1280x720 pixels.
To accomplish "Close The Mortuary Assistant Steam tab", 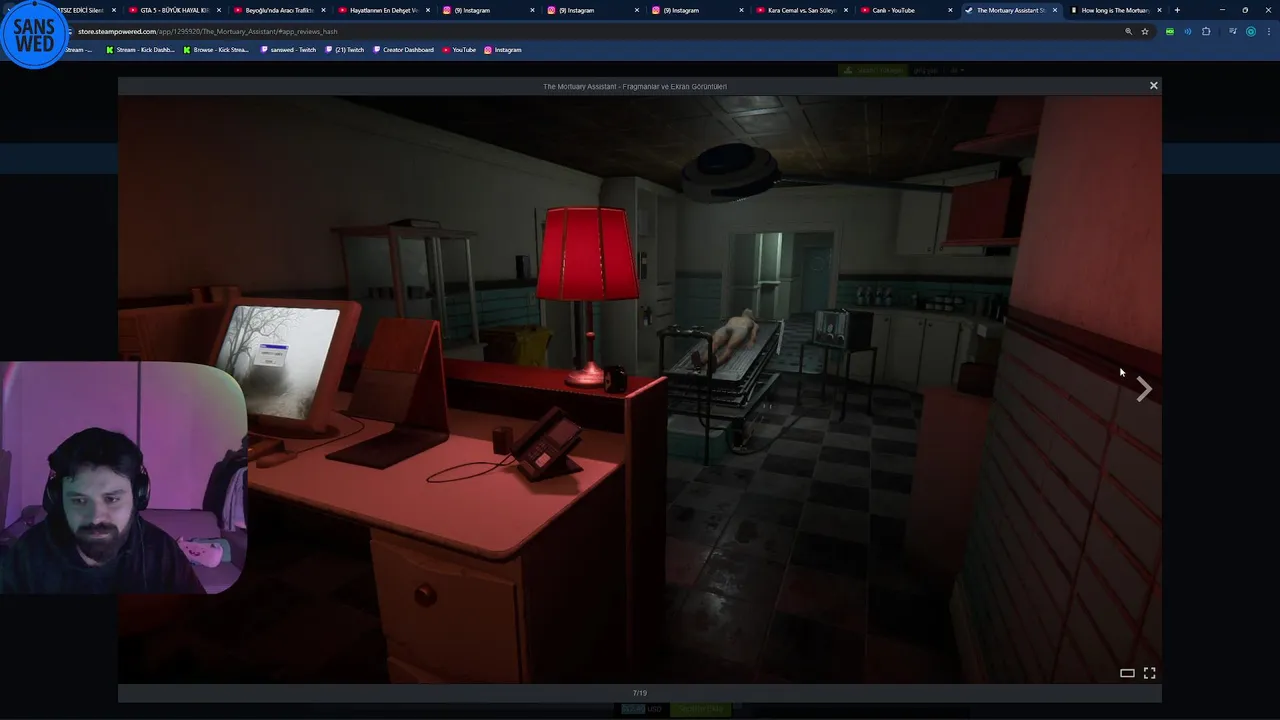I will [1055, 10].
